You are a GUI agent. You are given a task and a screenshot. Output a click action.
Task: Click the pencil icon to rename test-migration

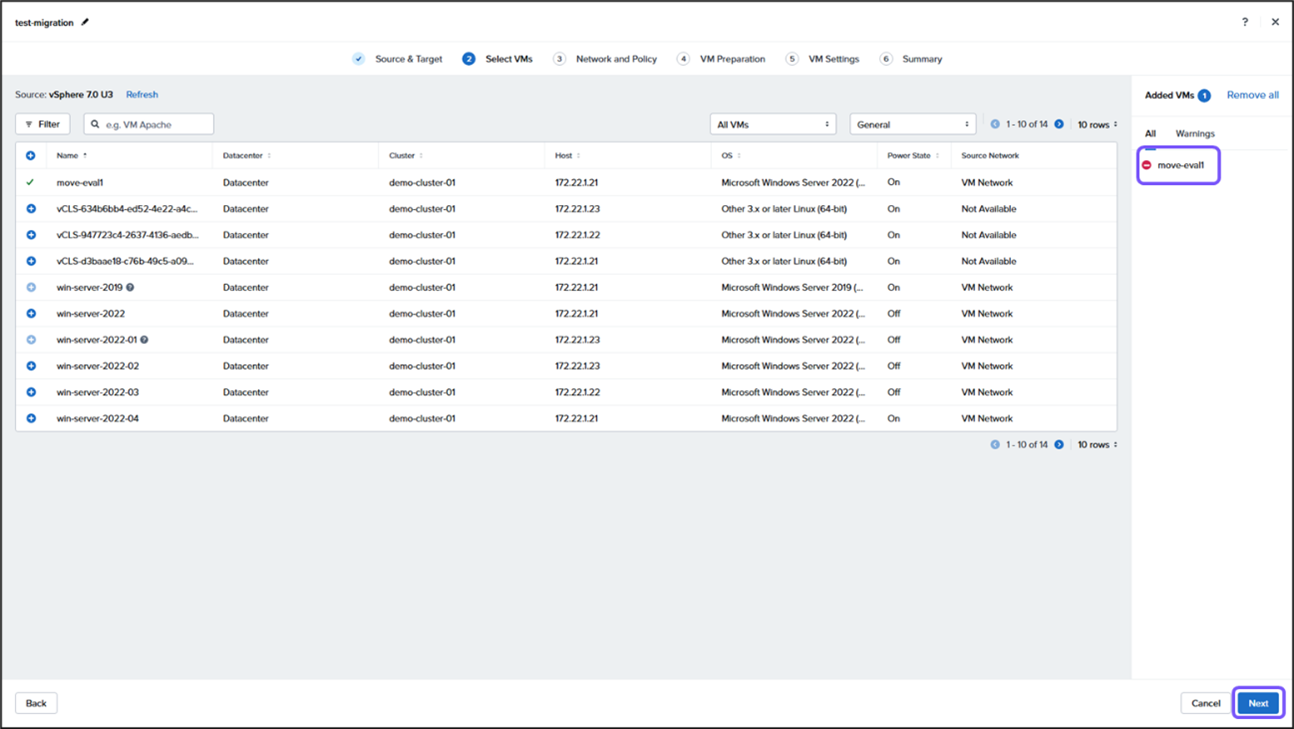tap(85, 22)
